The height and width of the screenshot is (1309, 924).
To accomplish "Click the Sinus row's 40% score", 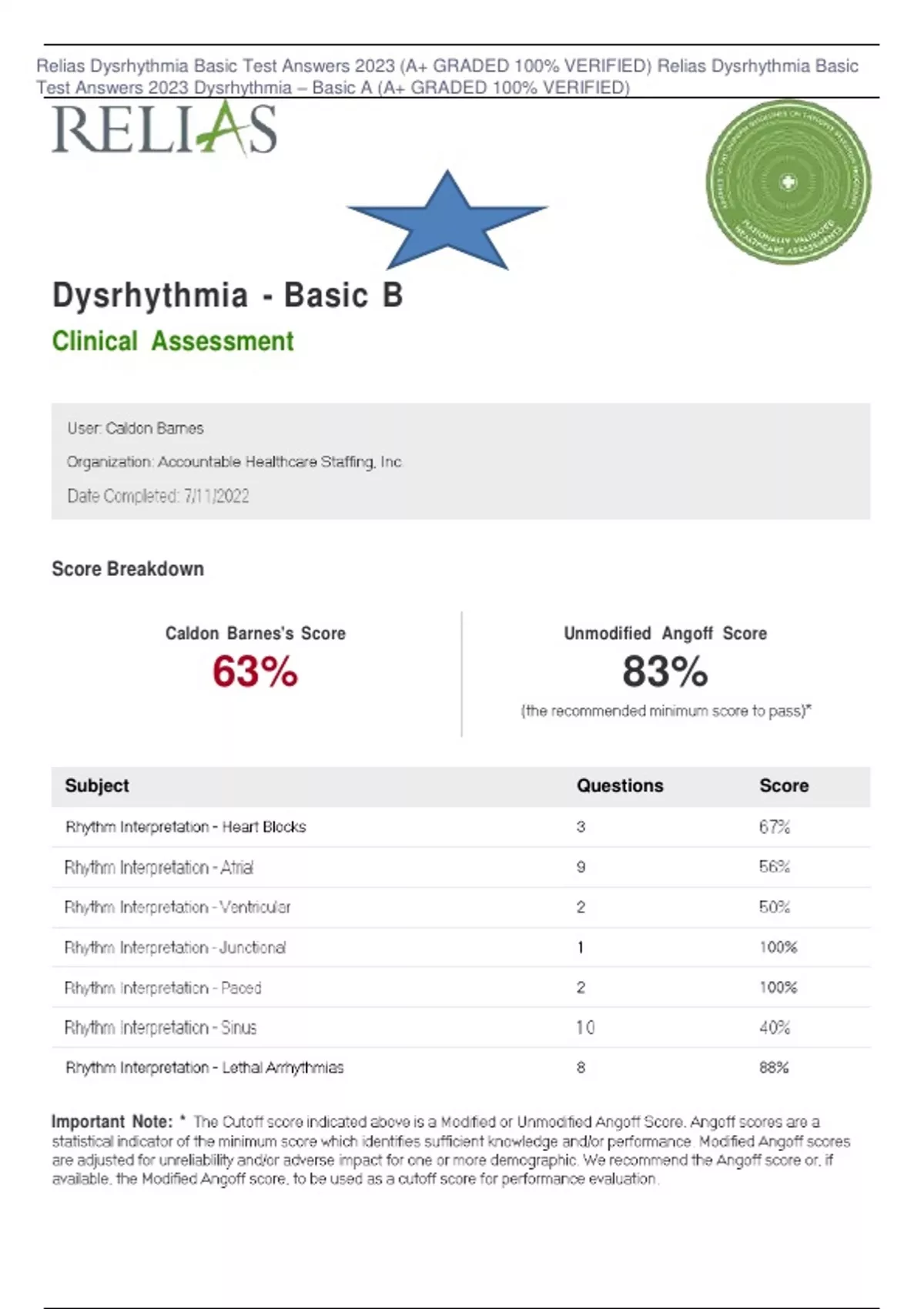I will click(x=775, y=1027).
